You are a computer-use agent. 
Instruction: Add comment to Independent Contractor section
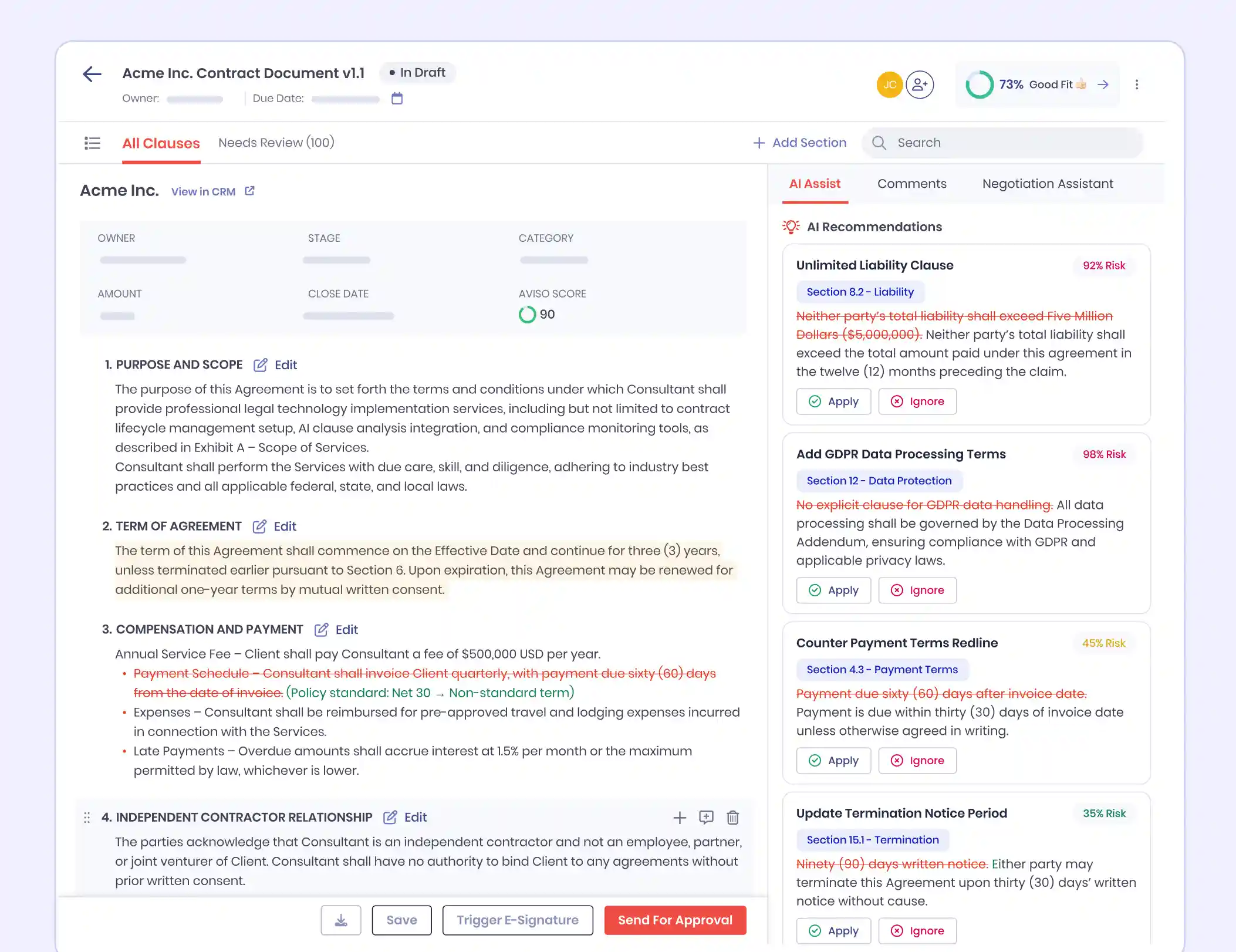[706, 817]
